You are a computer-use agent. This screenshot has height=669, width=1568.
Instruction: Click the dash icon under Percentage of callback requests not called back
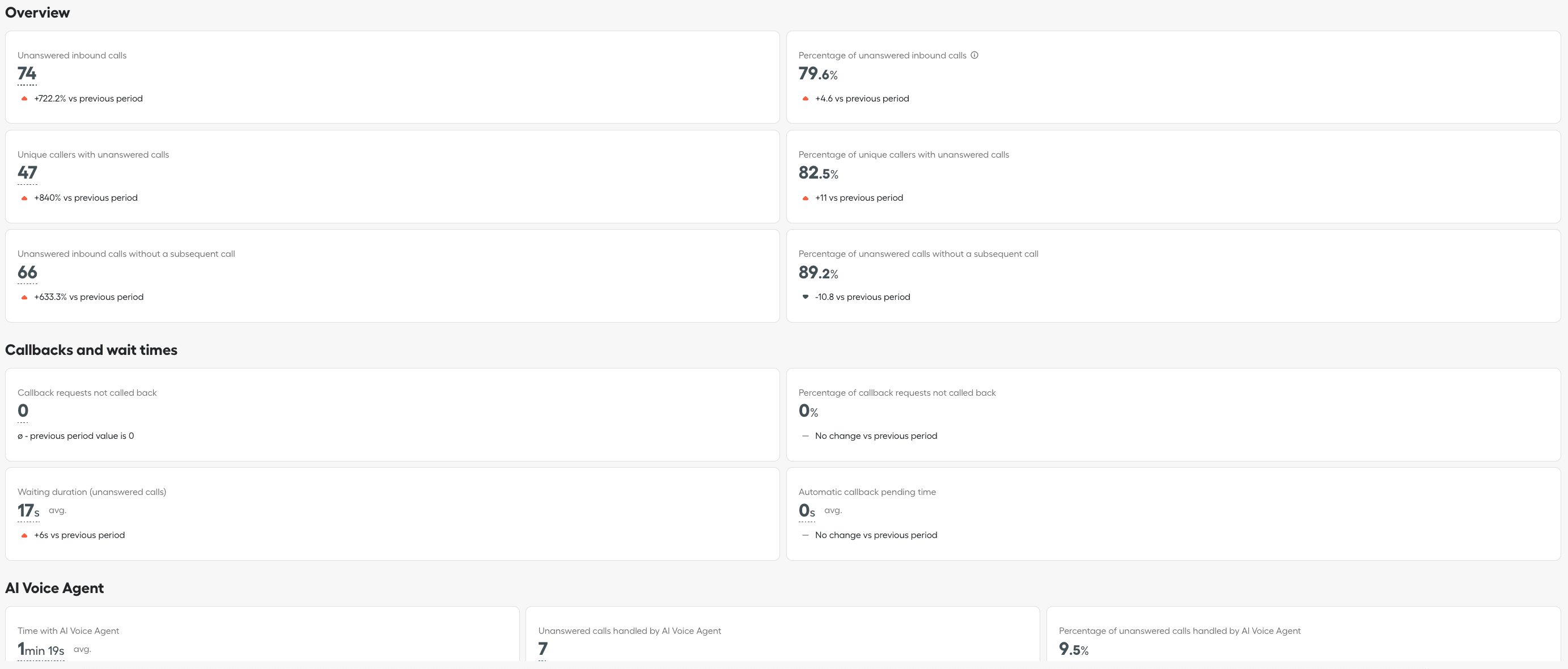click(806, 436)
